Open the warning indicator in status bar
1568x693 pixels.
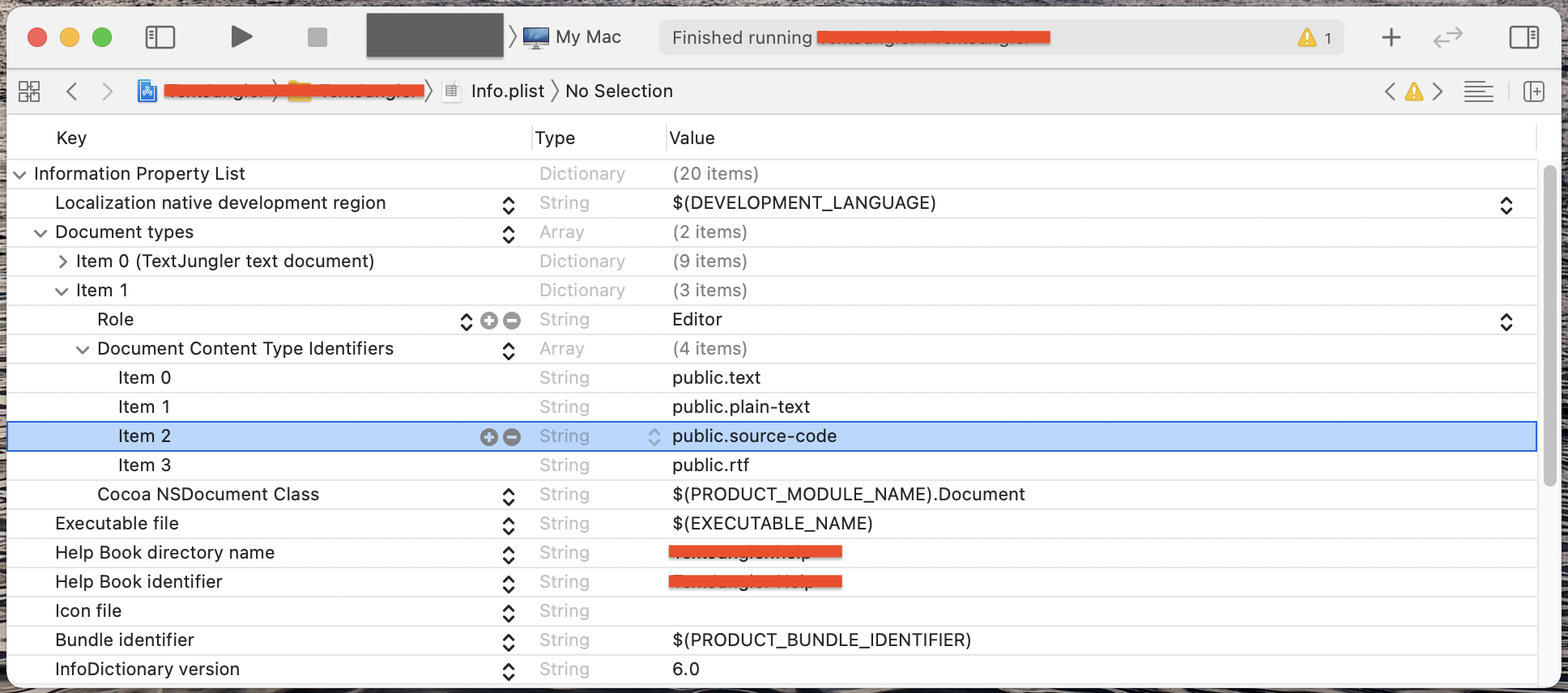tap(1314, 38)
